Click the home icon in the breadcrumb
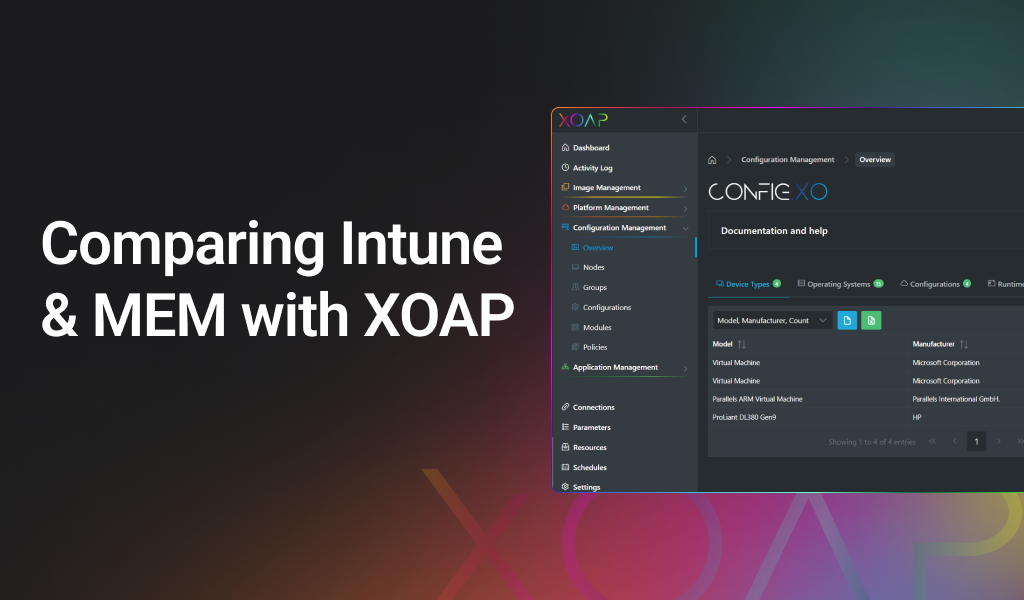This screenshot has height=600, width=1024. coord(712,160)
